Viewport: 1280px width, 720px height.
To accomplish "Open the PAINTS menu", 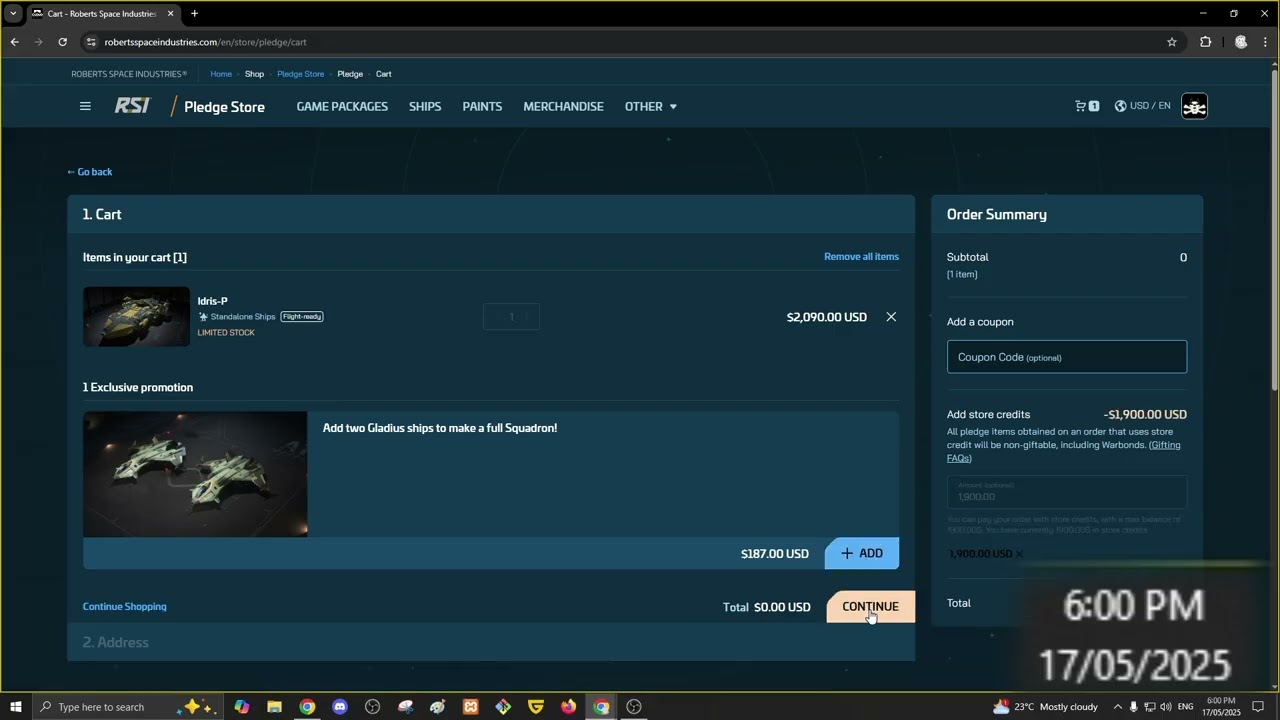I will coord(482,106).
